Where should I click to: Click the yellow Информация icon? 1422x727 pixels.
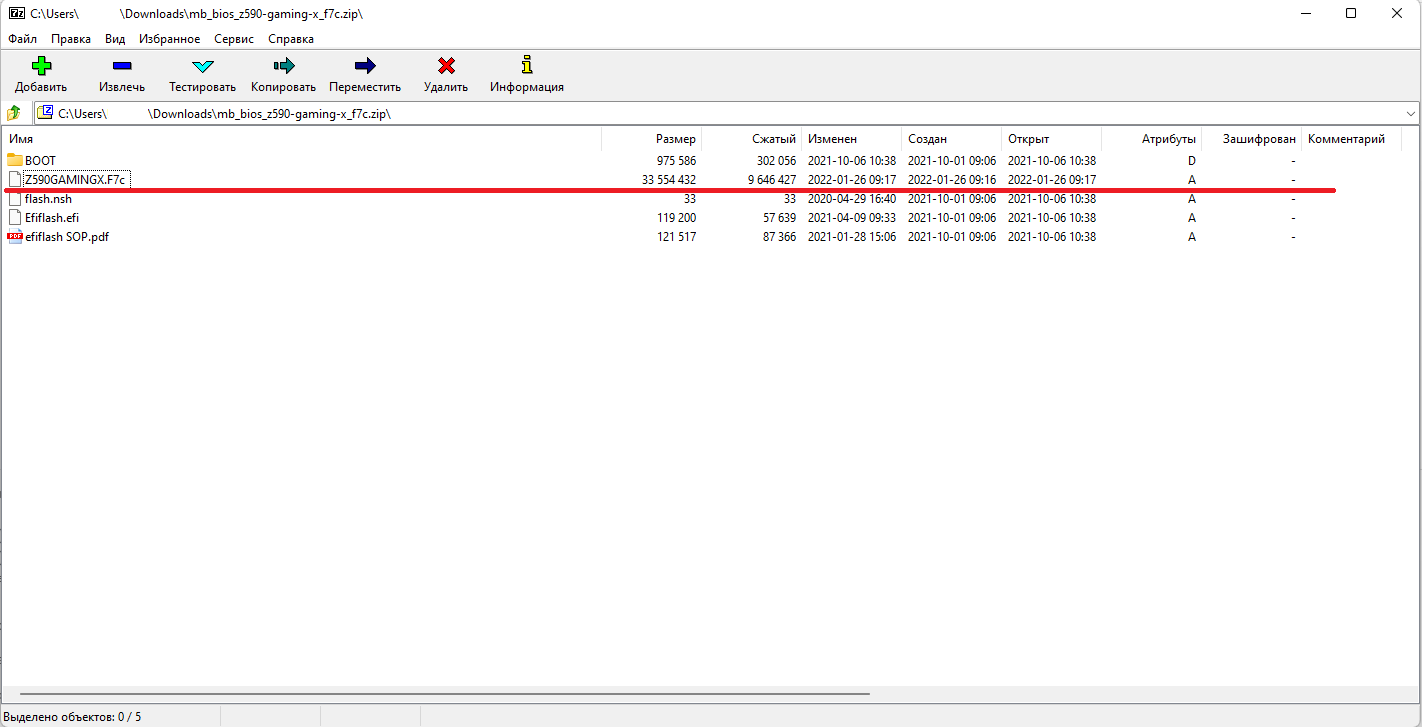click(527, 67)
